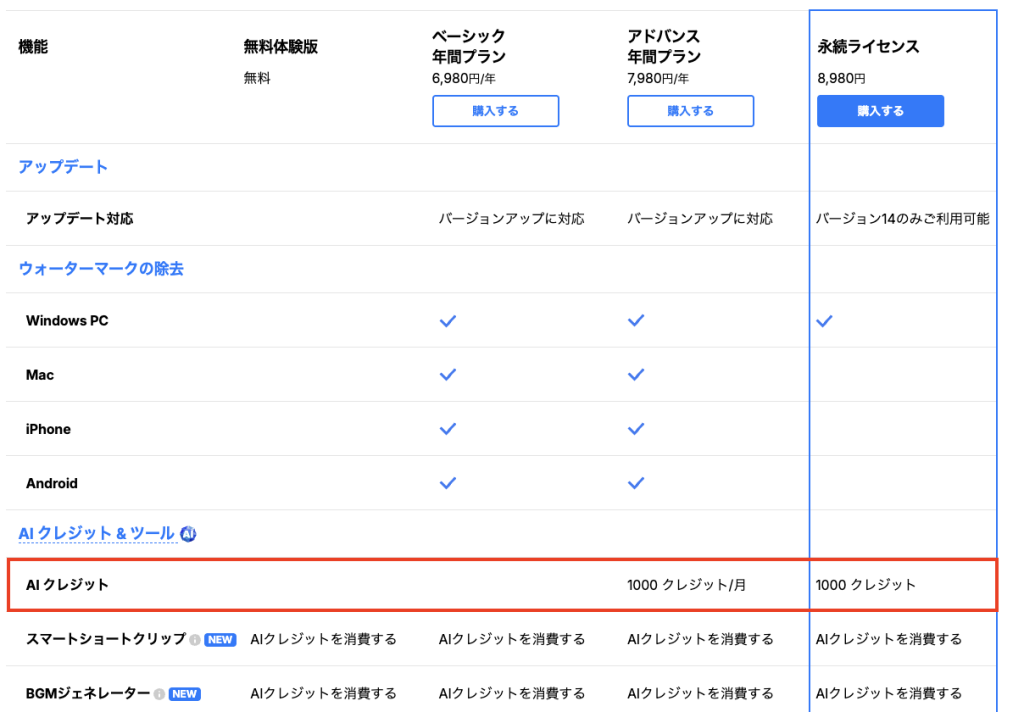Click info icon beside BGMジェネレーター

[159, 694]
